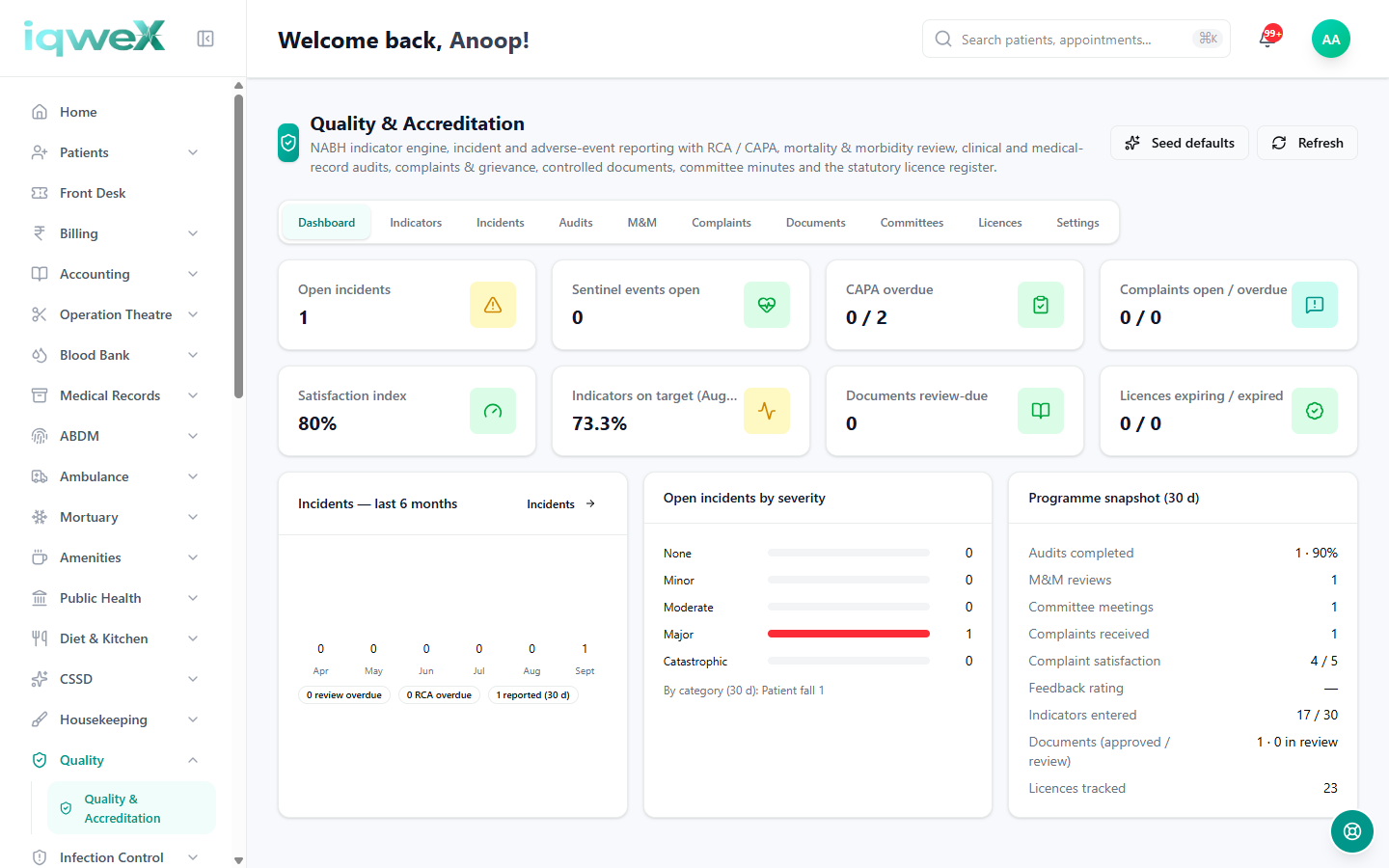The height and width of the screenshot is (868, 1389).
Task: Expand the Ambulance chevron
Action: click(193, 476)
